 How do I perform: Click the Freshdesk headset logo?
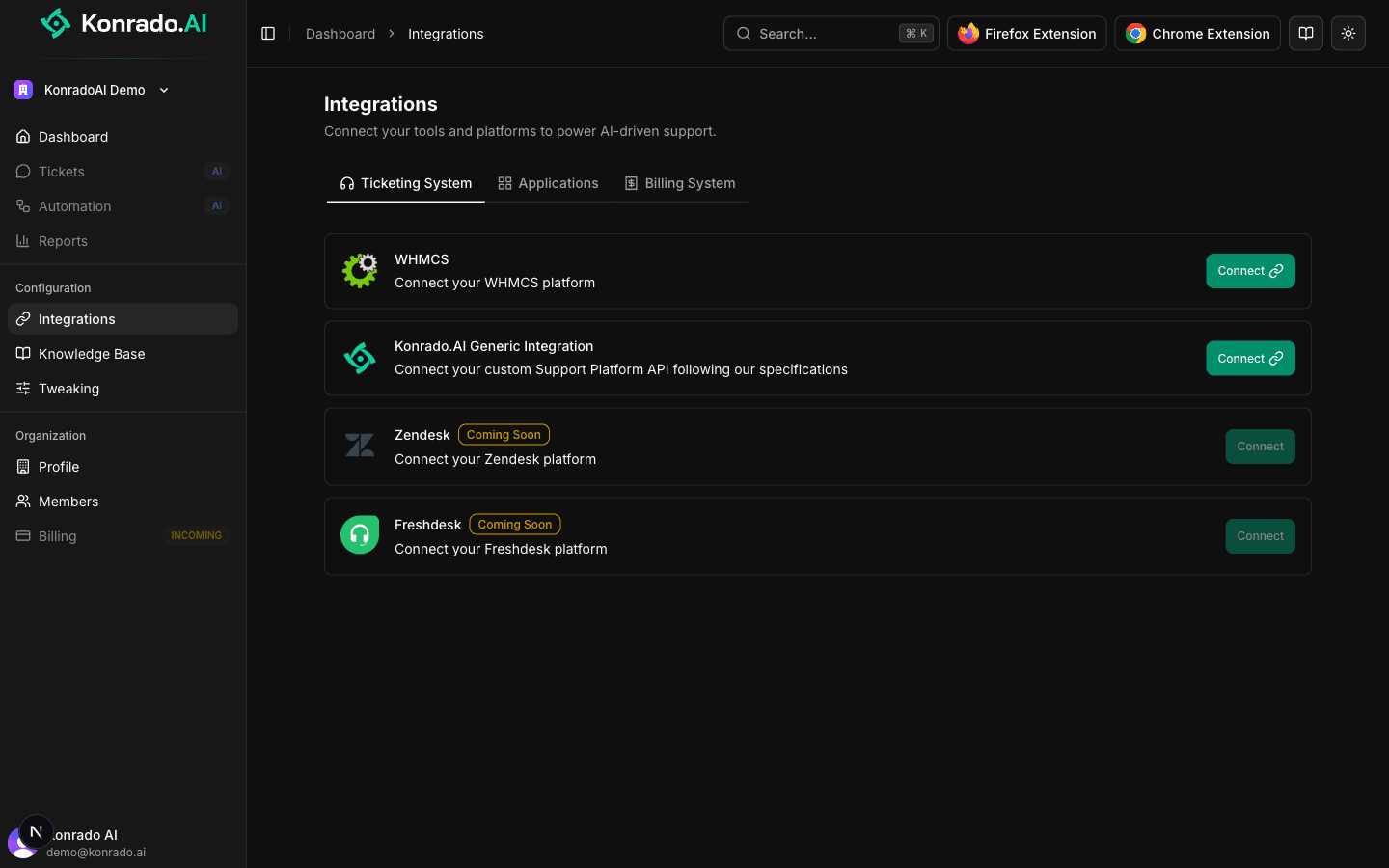(x=360, y=535)
